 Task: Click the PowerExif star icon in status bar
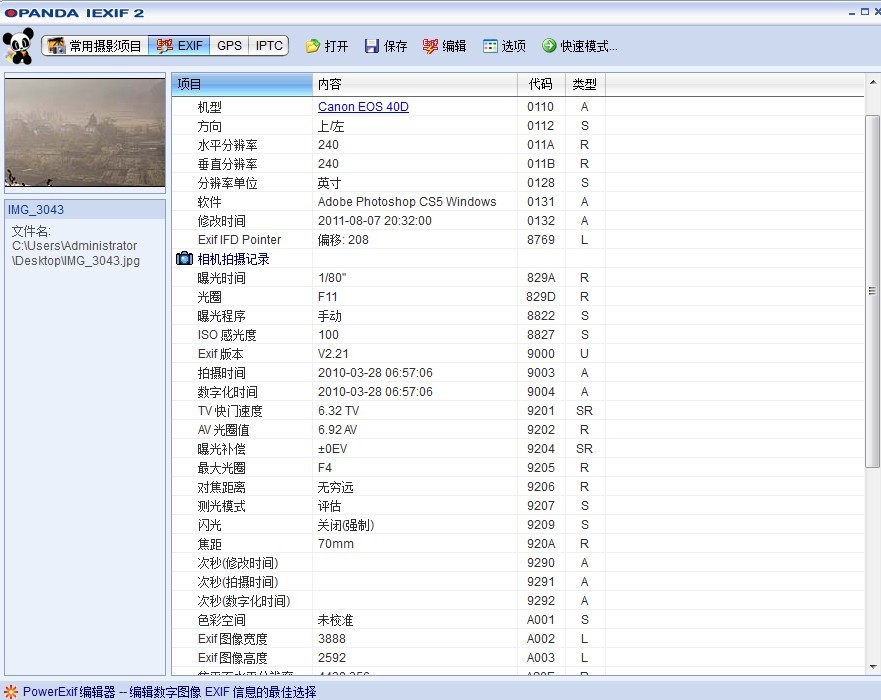(x=11, y=691)
